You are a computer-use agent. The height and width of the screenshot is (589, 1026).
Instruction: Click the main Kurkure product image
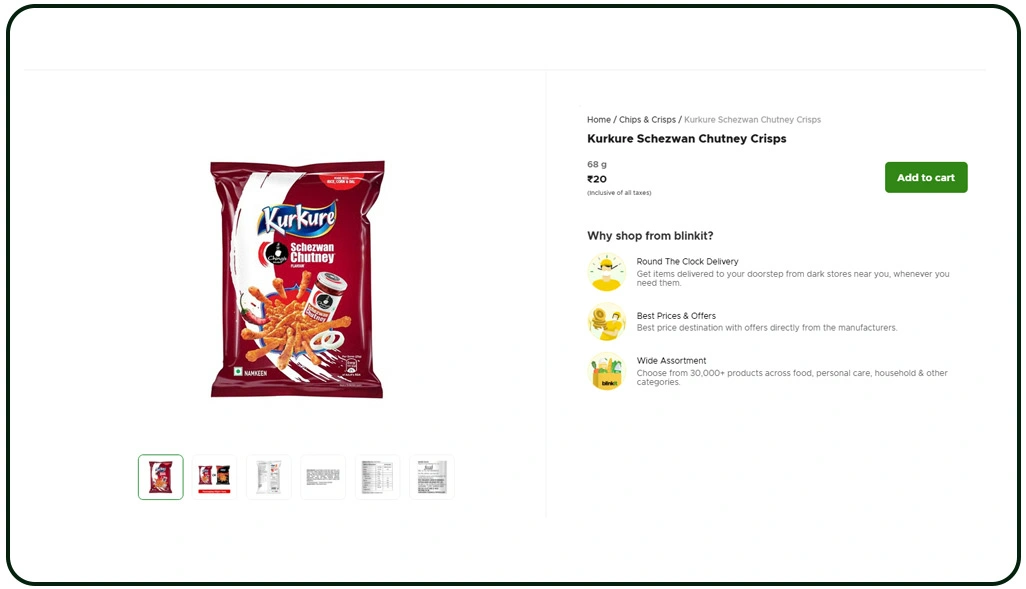[x=297, y=279]
